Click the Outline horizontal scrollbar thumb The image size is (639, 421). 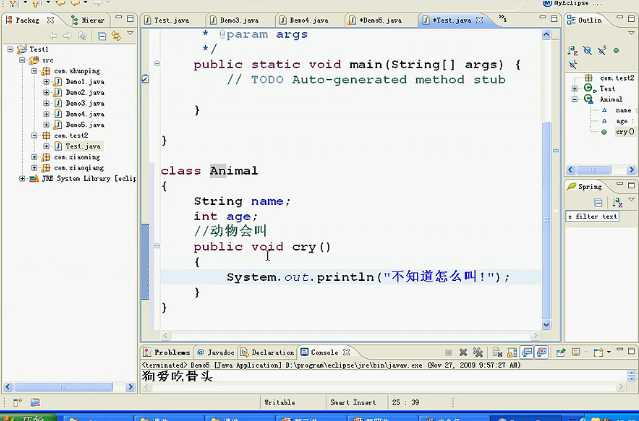click(594, 170)
